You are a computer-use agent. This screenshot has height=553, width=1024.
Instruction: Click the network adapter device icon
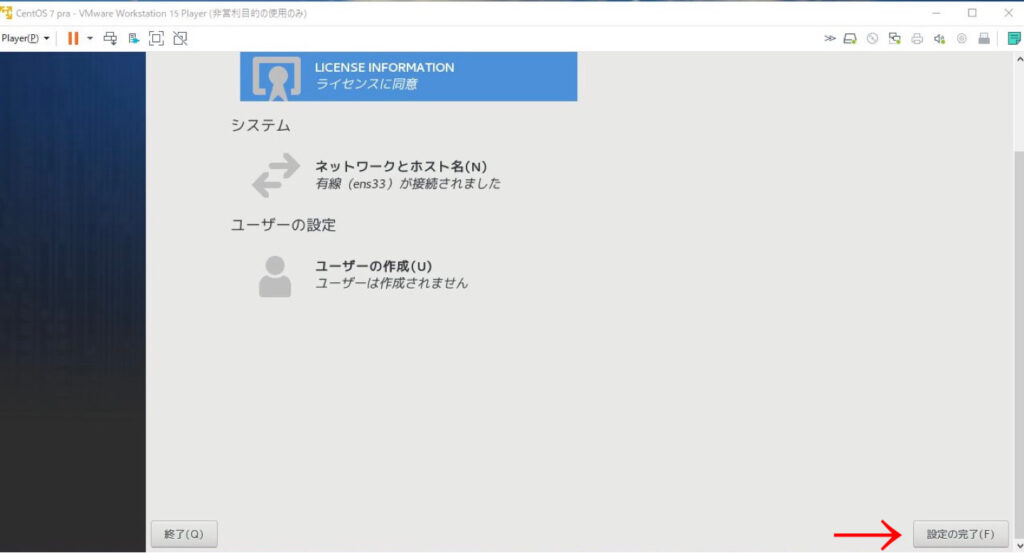pos(895,39)
